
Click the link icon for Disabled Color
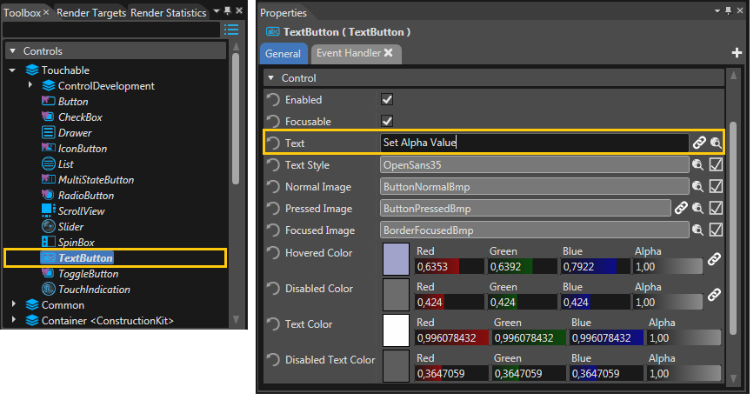coord(714,294)
